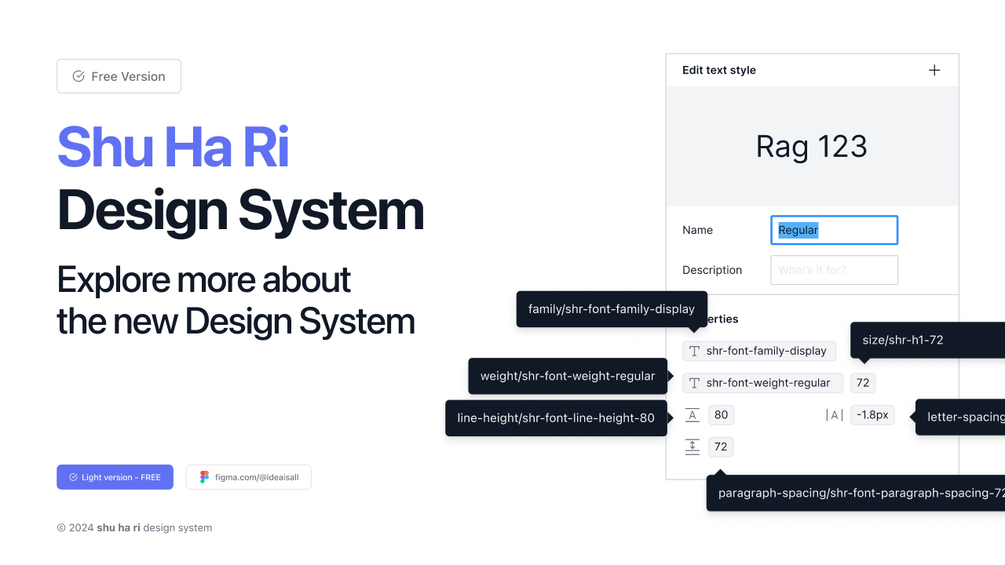Click the Description label
Screen dimensions: 1005x565
(712, 270)
